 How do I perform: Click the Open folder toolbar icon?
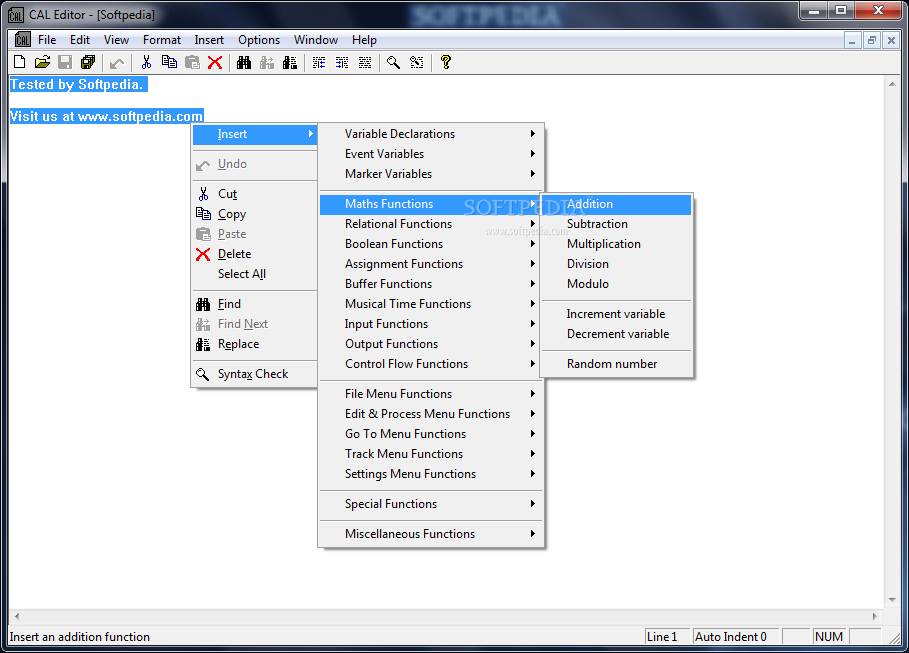tap(42, 62)
